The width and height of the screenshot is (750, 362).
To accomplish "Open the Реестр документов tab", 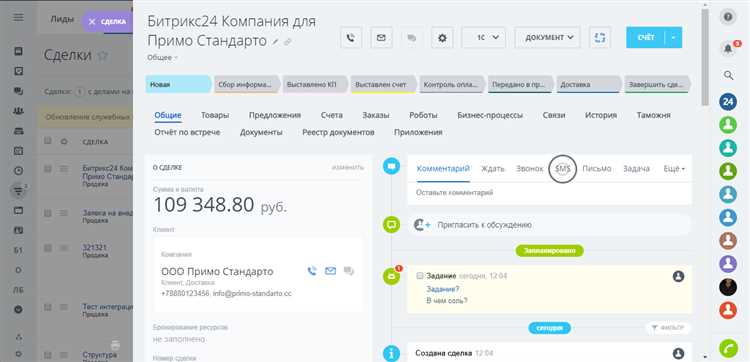I will click(x=338, y=132).
